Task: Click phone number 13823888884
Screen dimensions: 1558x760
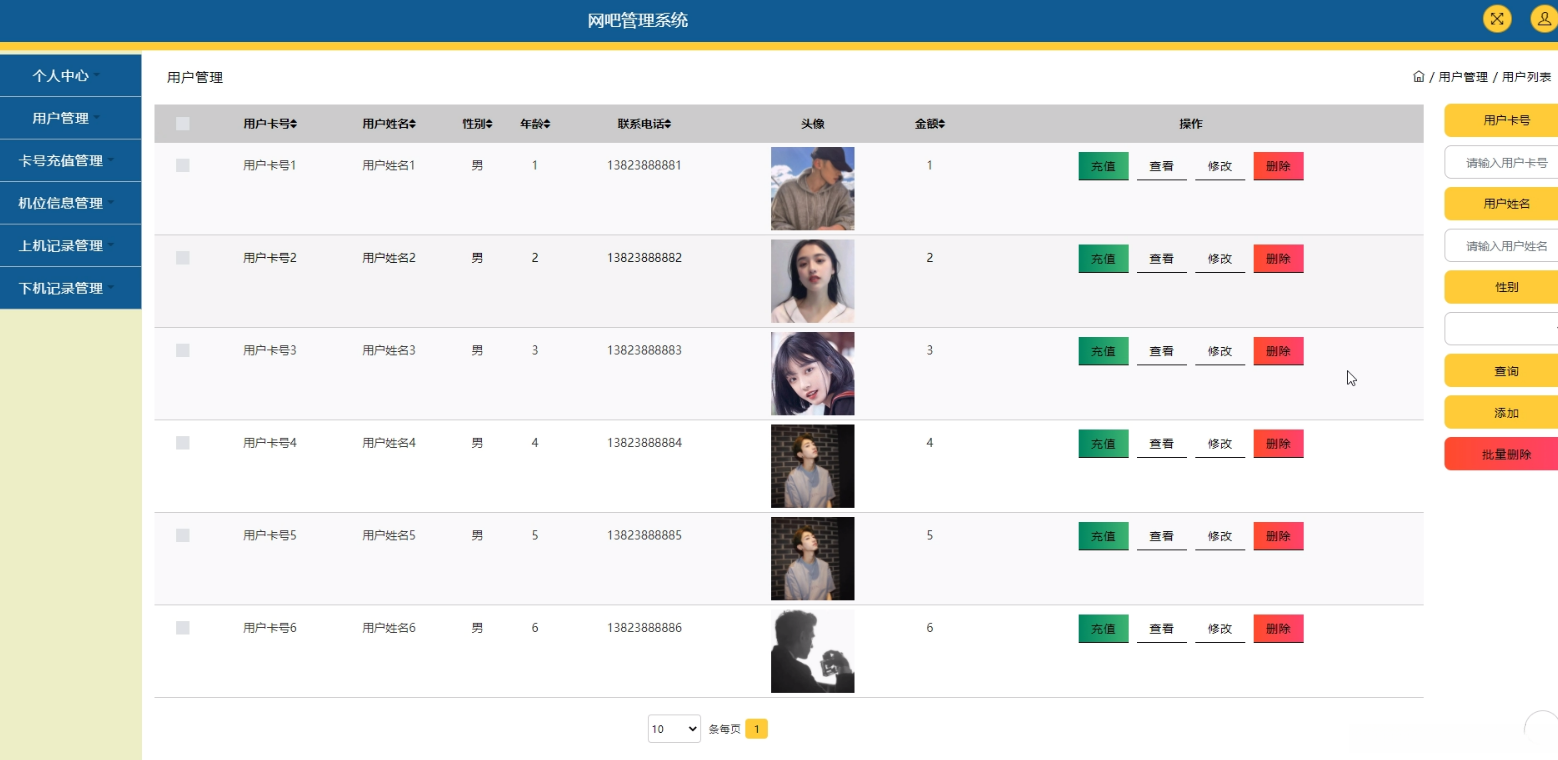Action: [644, 443]
